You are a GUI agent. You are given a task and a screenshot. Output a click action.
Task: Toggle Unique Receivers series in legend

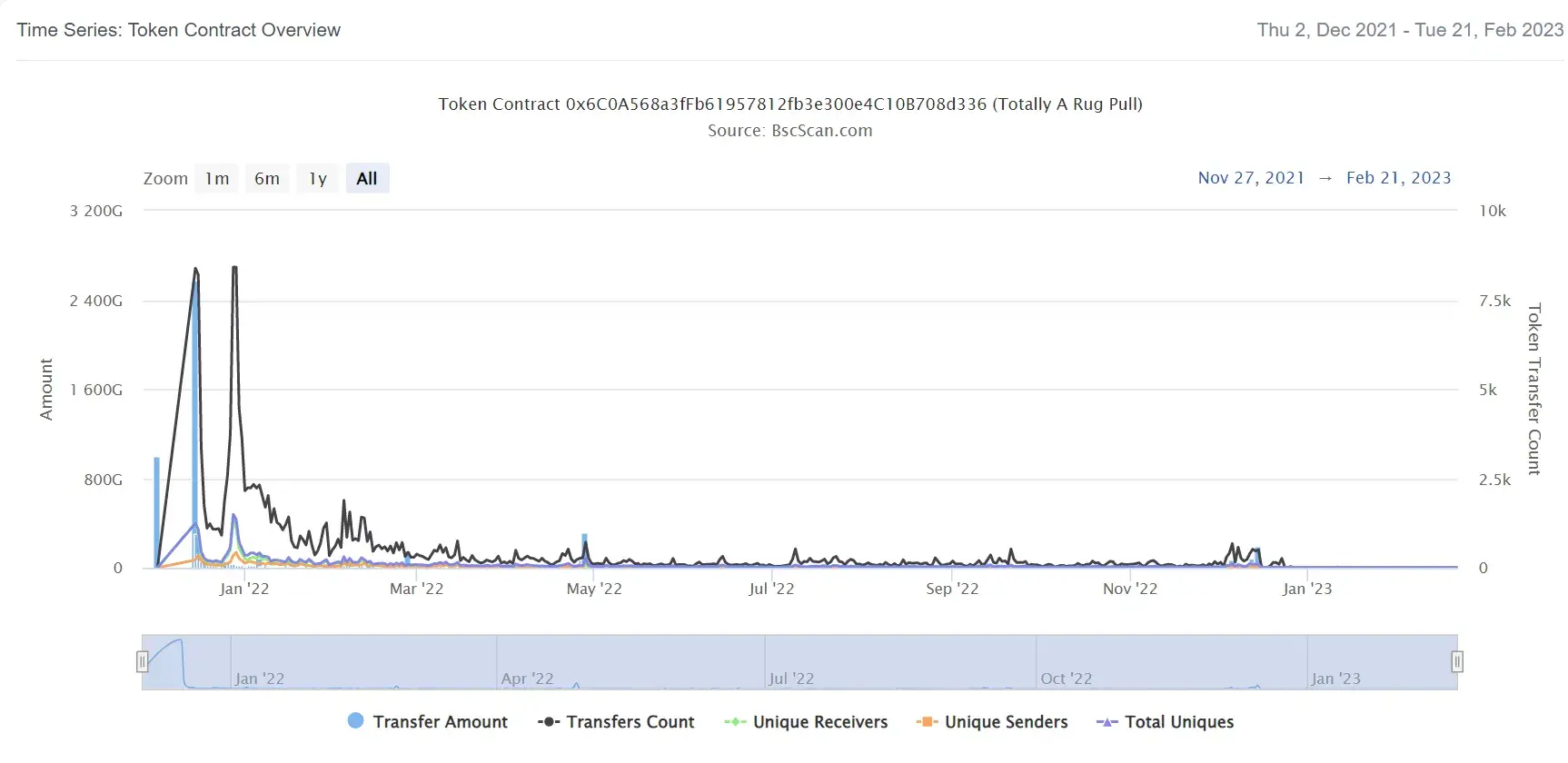point(806,721)
